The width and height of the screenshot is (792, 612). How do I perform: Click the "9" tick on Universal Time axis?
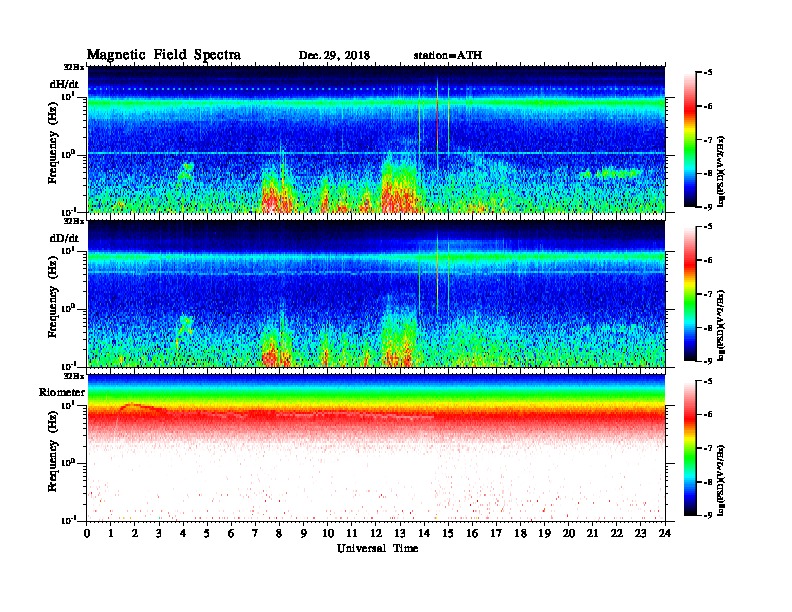tap(304, 534)
